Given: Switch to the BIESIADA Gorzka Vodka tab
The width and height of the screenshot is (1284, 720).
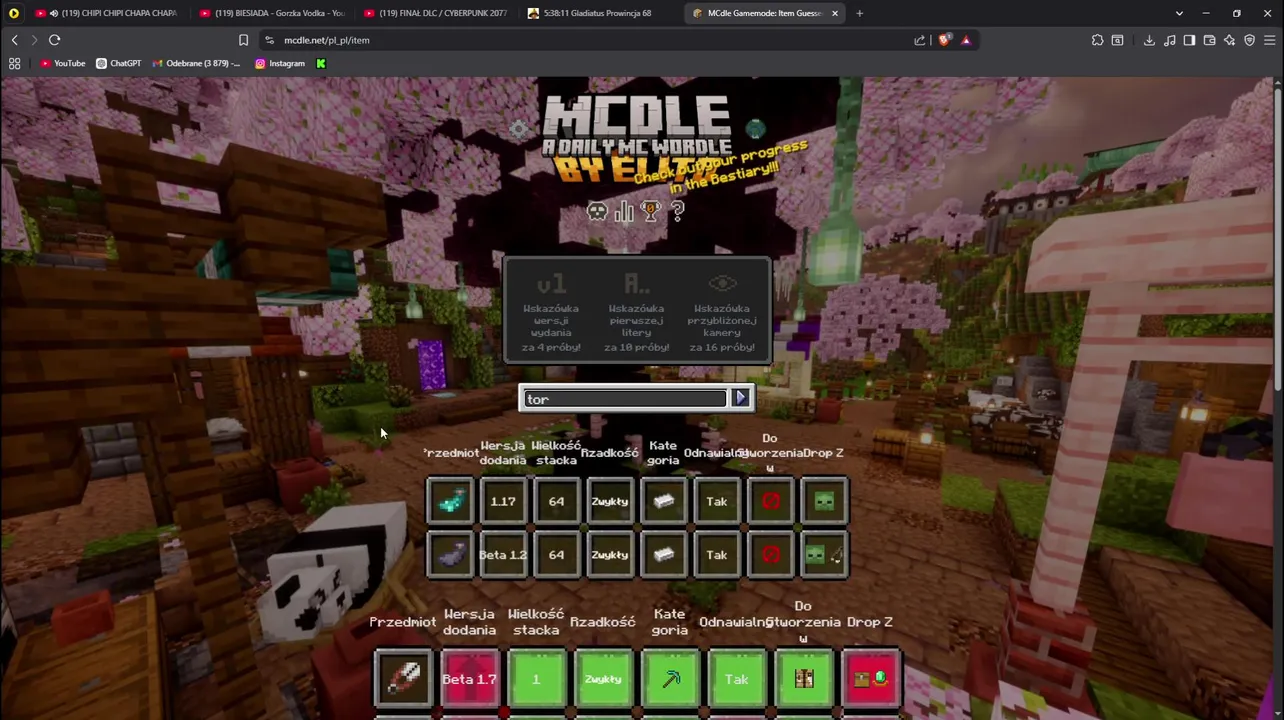Looking at the screenshot, I should 272,13.
